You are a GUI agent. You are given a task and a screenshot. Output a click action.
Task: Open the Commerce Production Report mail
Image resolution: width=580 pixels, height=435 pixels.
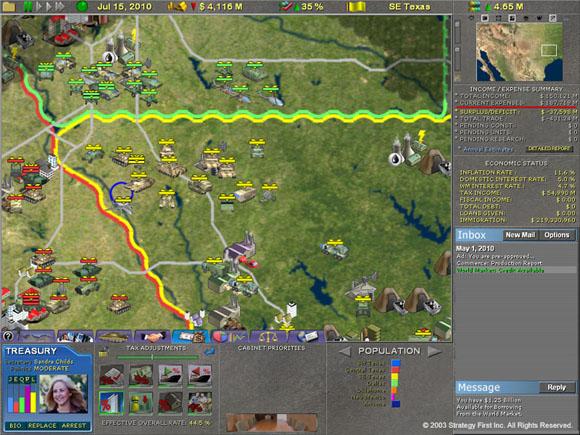(x=499, y=263)
